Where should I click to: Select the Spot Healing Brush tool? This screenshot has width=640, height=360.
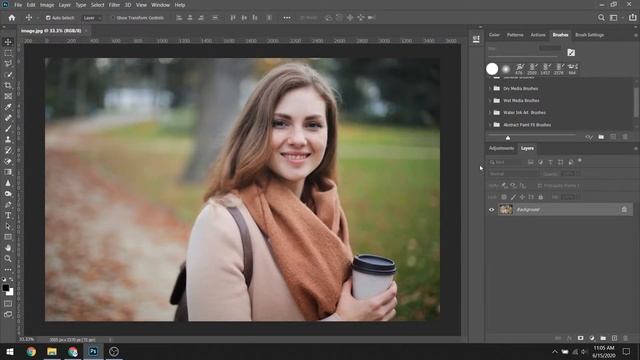point(8,118)
